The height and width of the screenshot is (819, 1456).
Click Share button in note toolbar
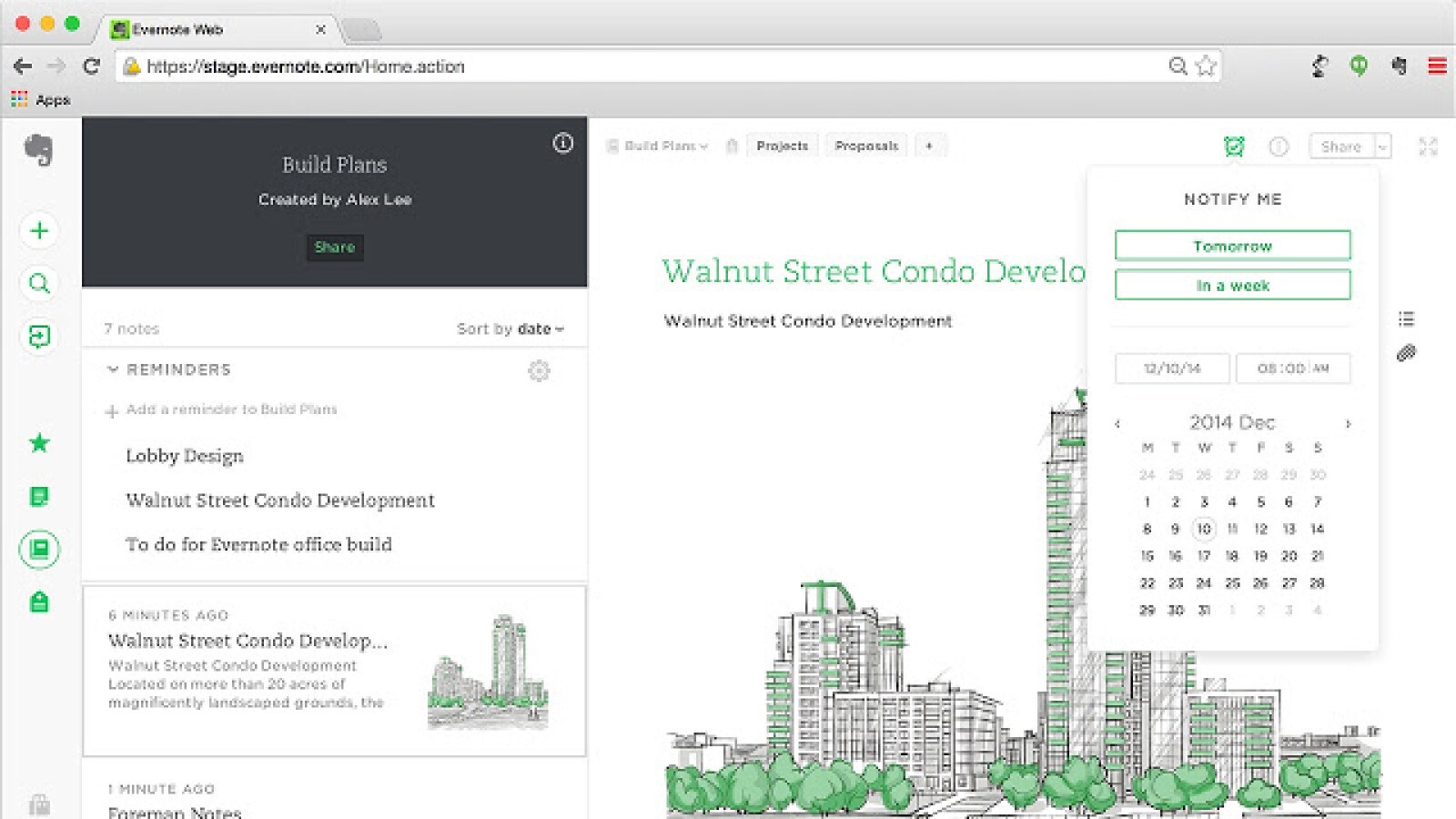pos(1341,147)
